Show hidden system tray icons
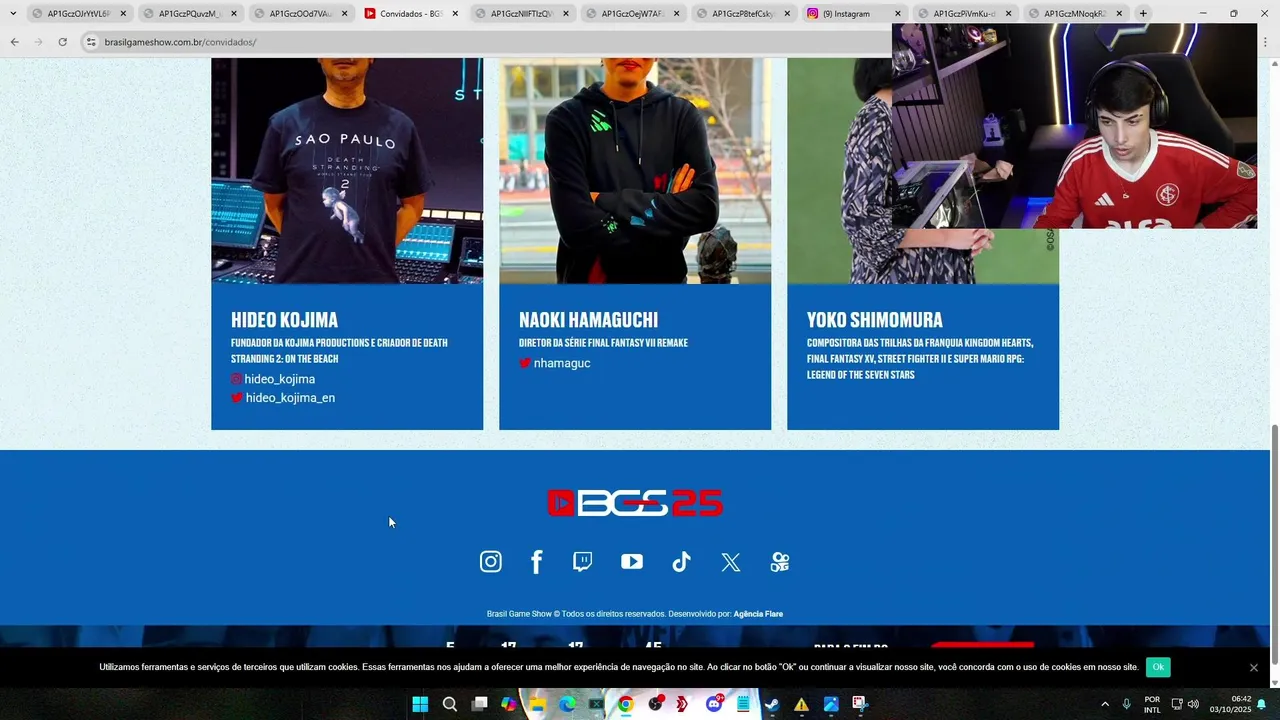1280x720 pixels. pos(1105,704)
